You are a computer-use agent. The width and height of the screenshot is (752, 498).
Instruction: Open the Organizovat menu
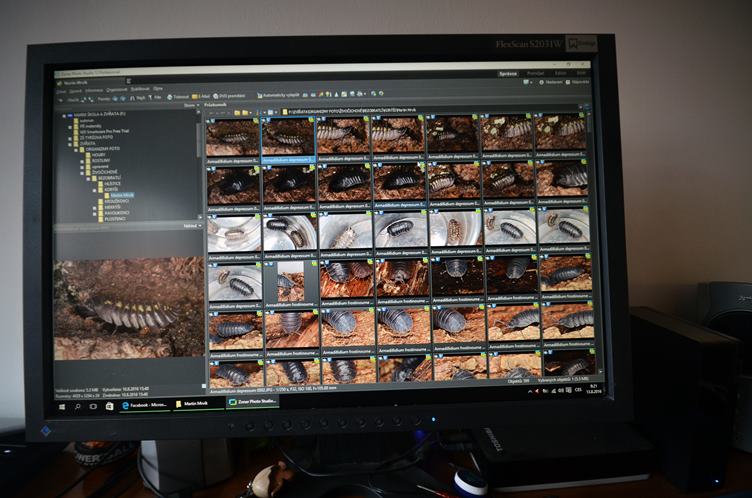pyautogui.click(x=117, y=90)
